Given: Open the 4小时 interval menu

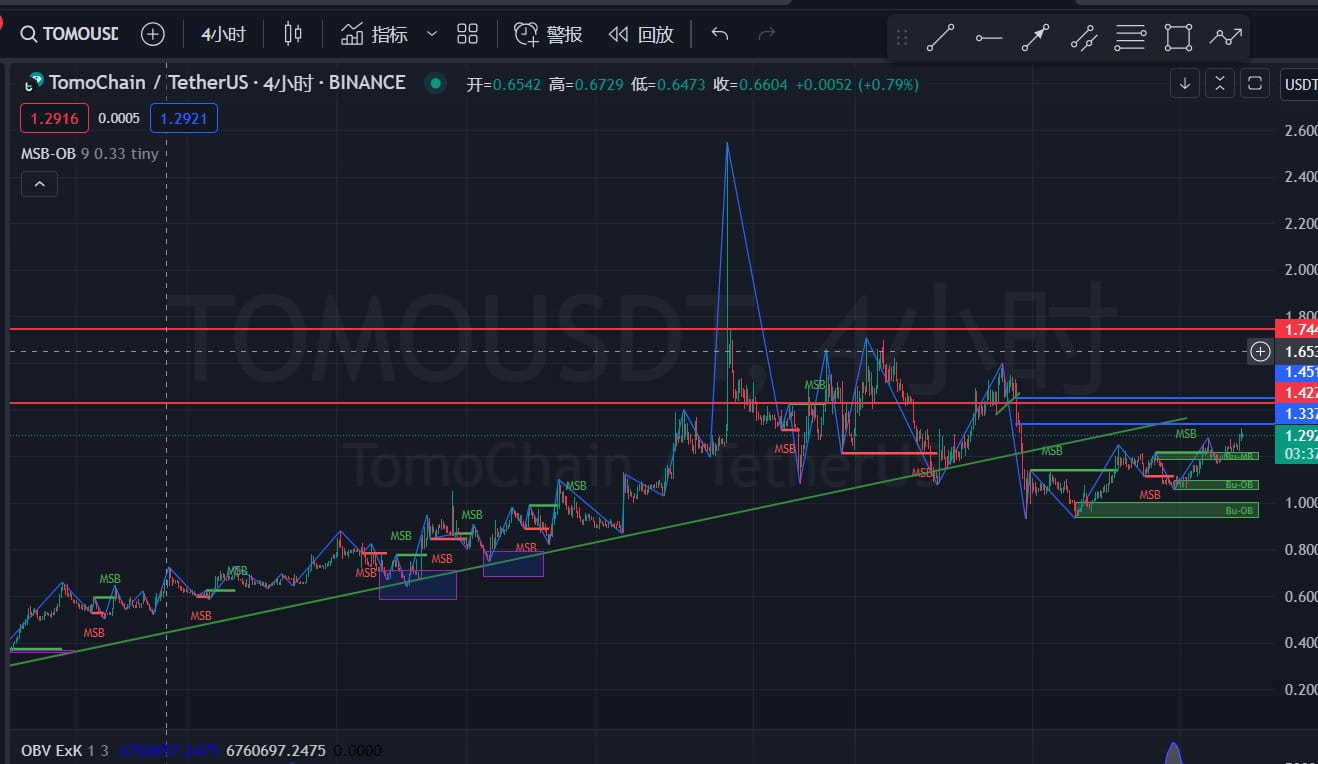Looking at the screenshot, I should coord(223,35).
